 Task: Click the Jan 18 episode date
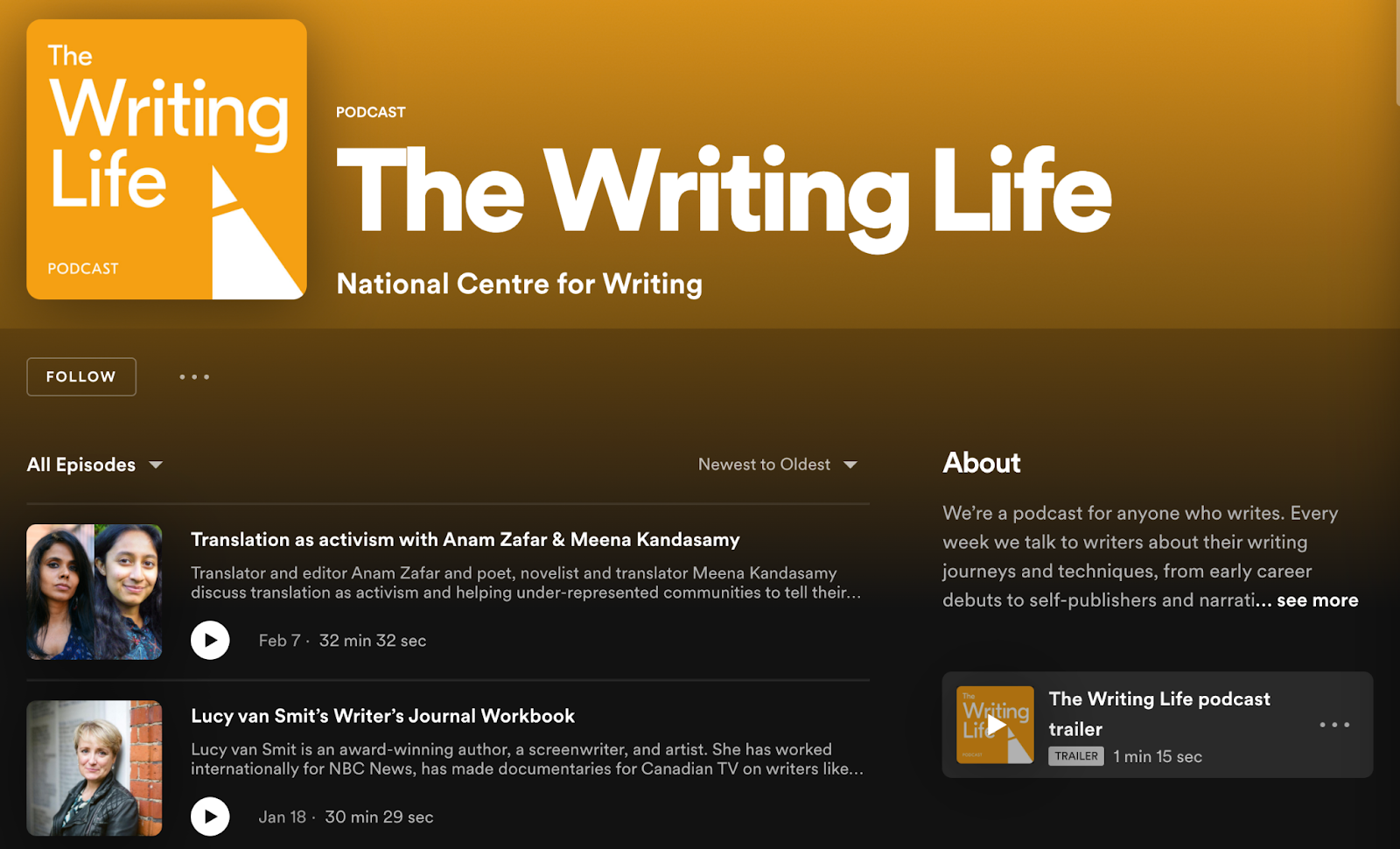pos(282,817)
